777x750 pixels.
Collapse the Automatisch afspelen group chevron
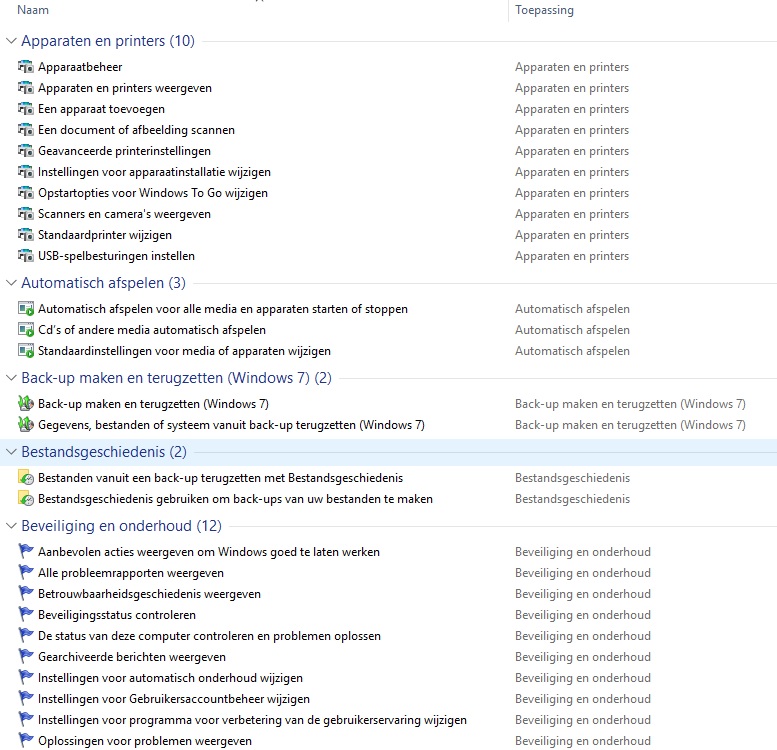[11, 283]
